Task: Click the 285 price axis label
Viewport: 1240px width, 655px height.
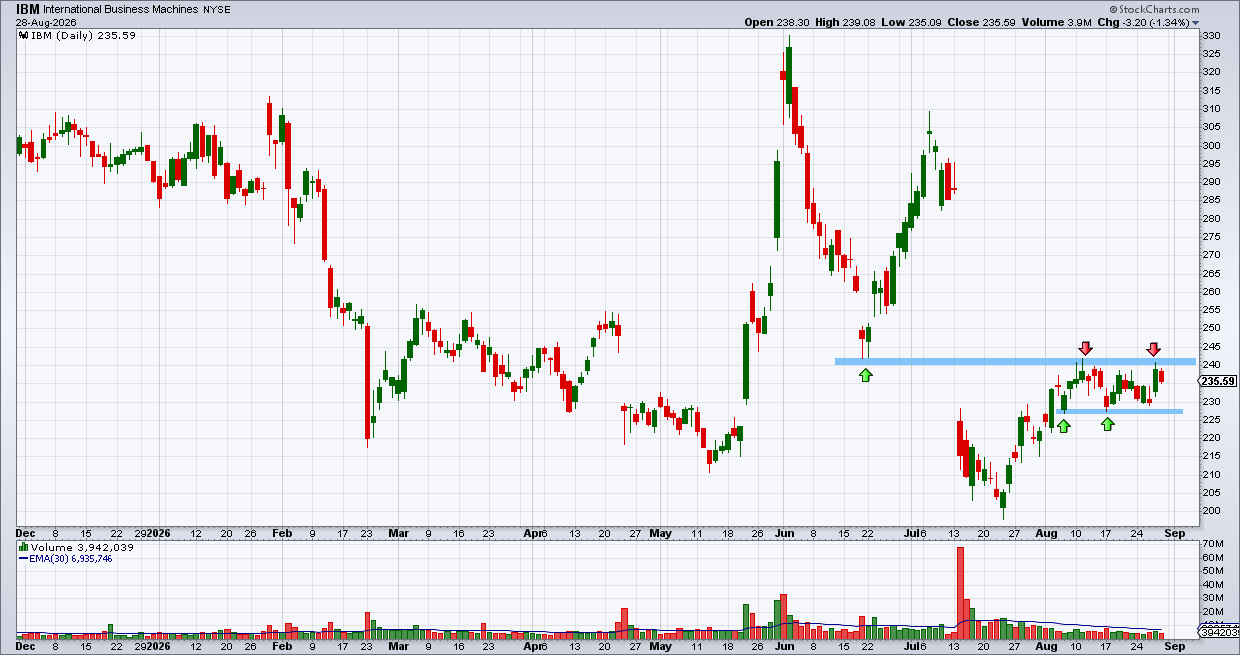Action: point(1211,200)
